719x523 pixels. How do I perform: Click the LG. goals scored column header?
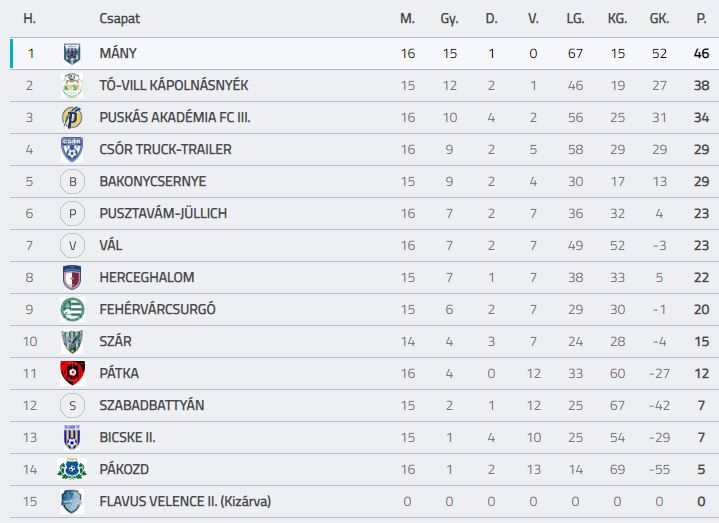tap(575, 19)
